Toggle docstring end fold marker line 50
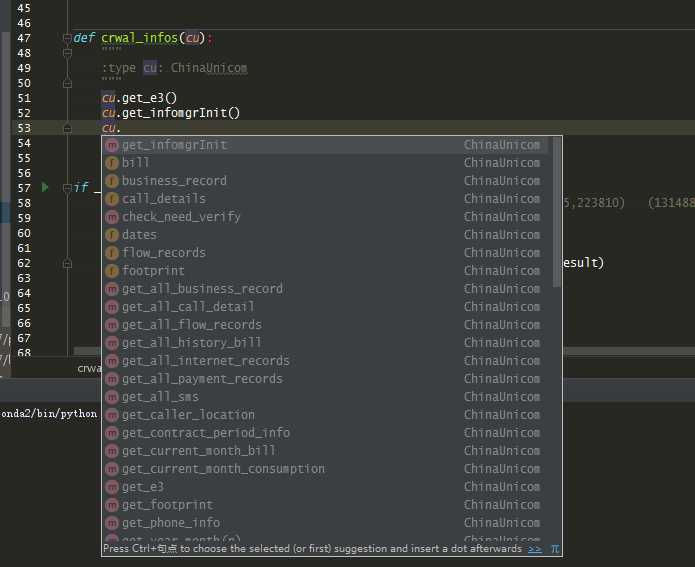This screenshot has height=567, width=695. [67, 83]
